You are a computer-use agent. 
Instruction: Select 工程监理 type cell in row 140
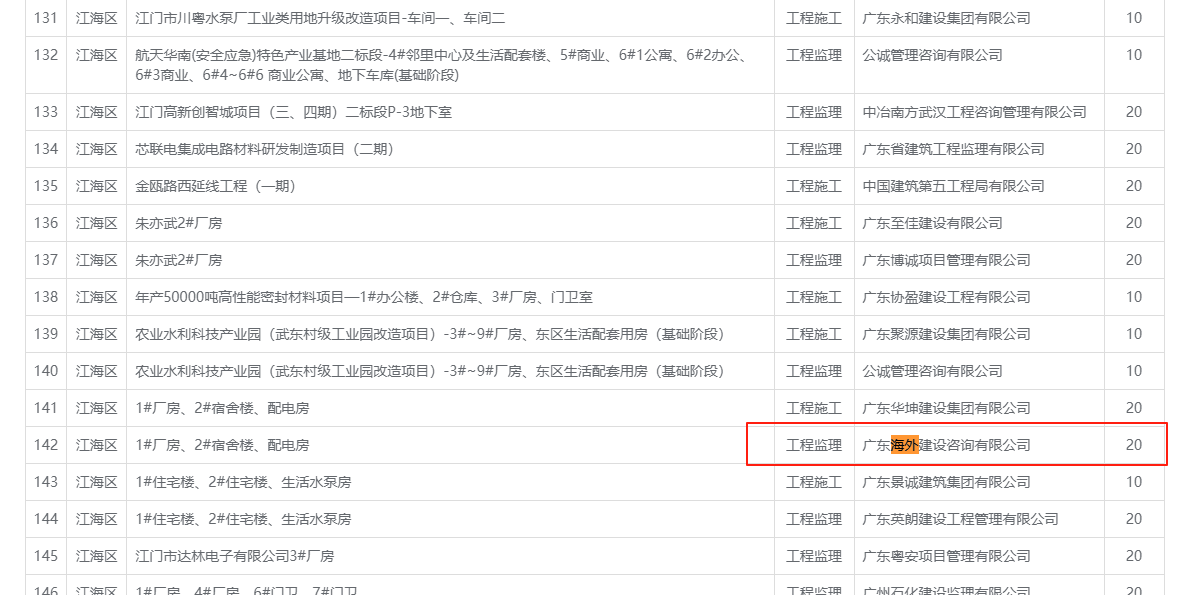(814, 371)
